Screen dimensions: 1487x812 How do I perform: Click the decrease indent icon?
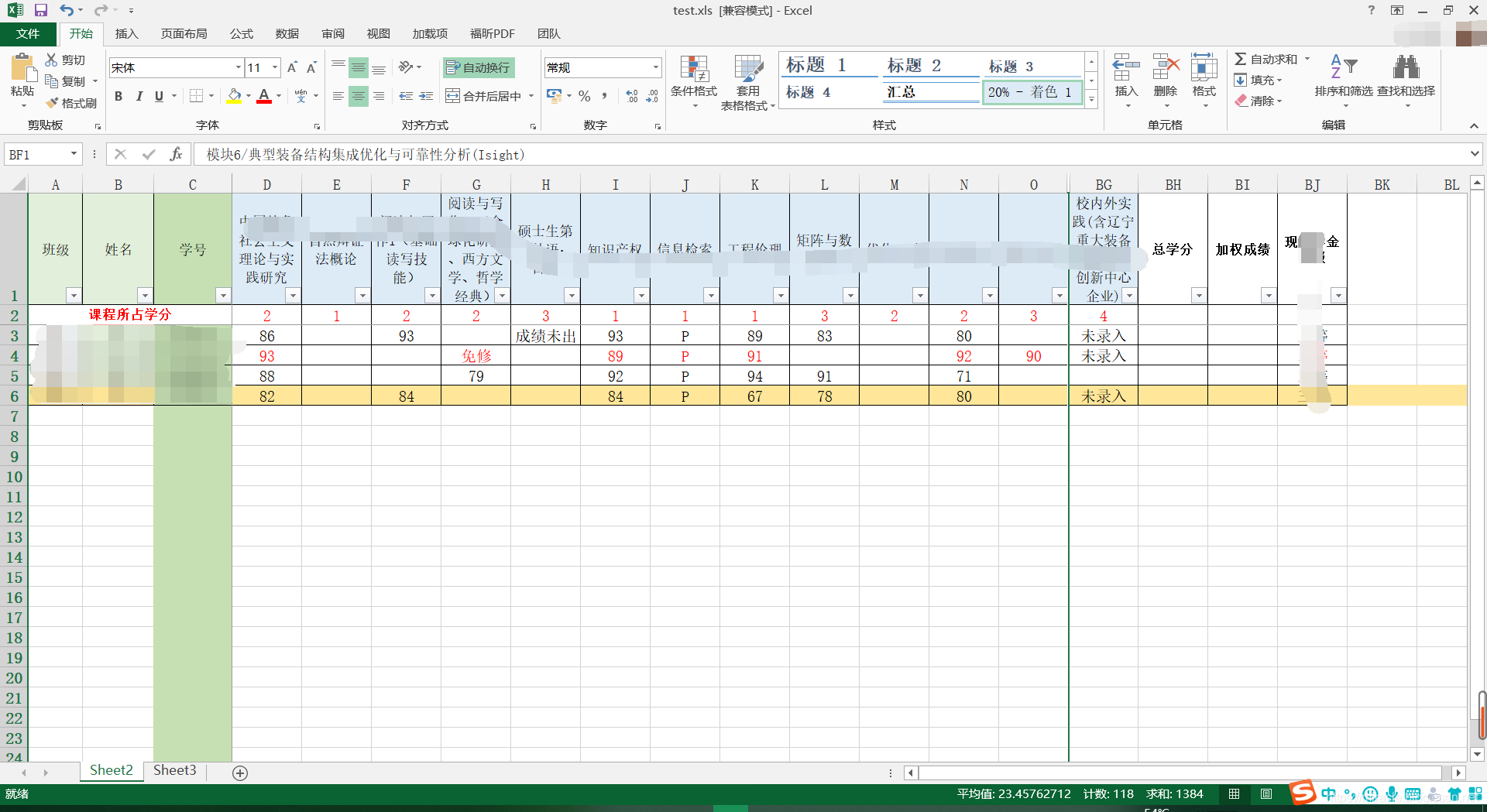[406, 96]
